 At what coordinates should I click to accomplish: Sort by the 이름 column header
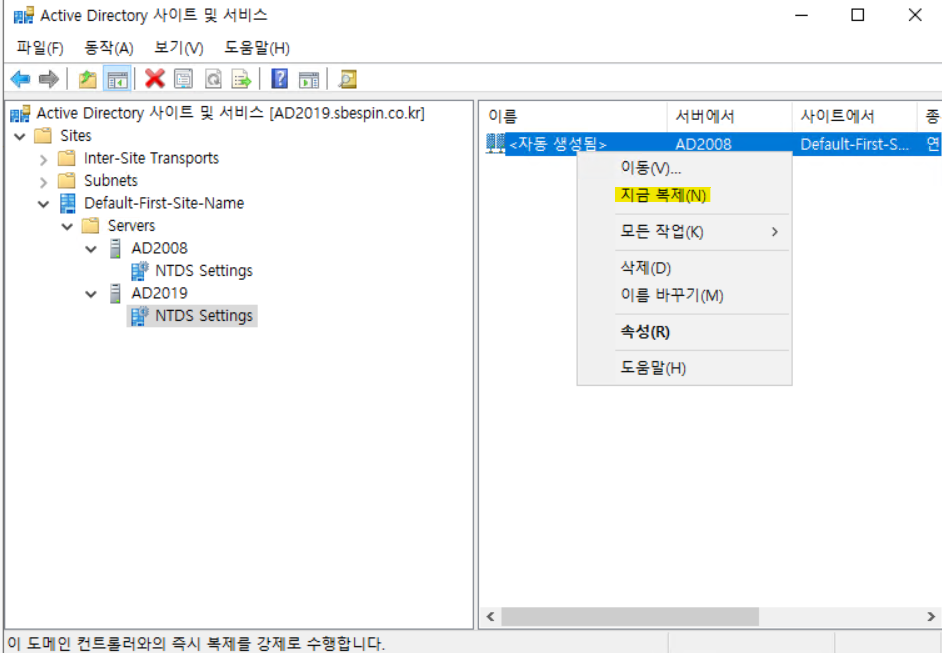574,116
